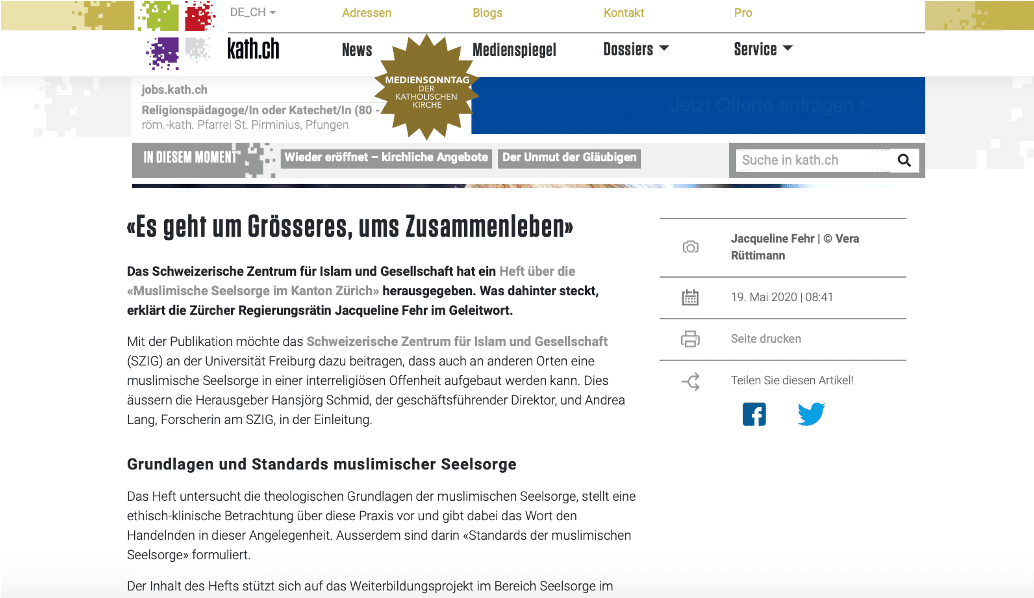Viewport: 1034px width, 598px height.
Task: Go to Blogs
Action: click(x=487, y=13)
